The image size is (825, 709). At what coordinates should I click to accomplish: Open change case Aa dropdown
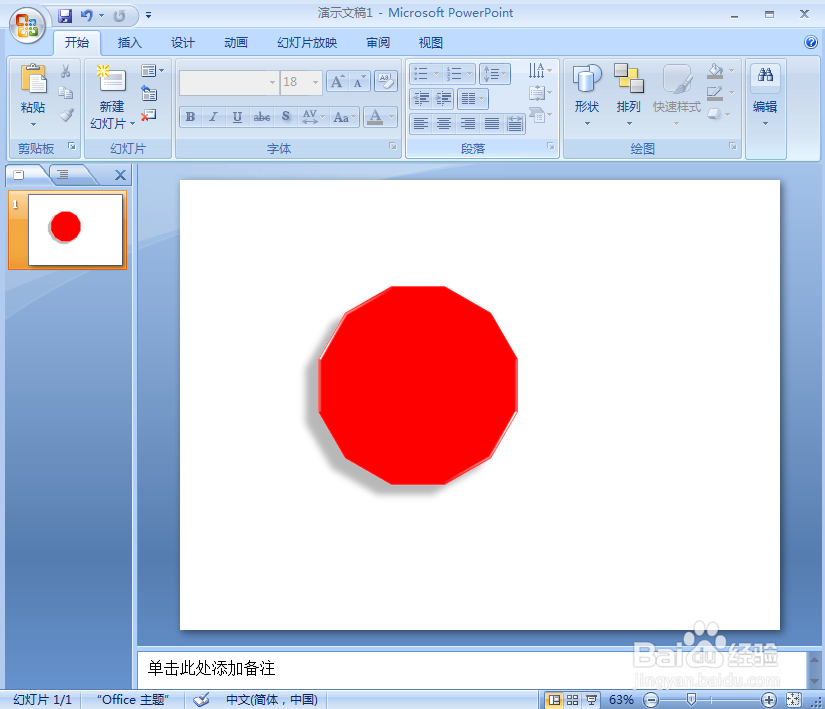[345, 117]
